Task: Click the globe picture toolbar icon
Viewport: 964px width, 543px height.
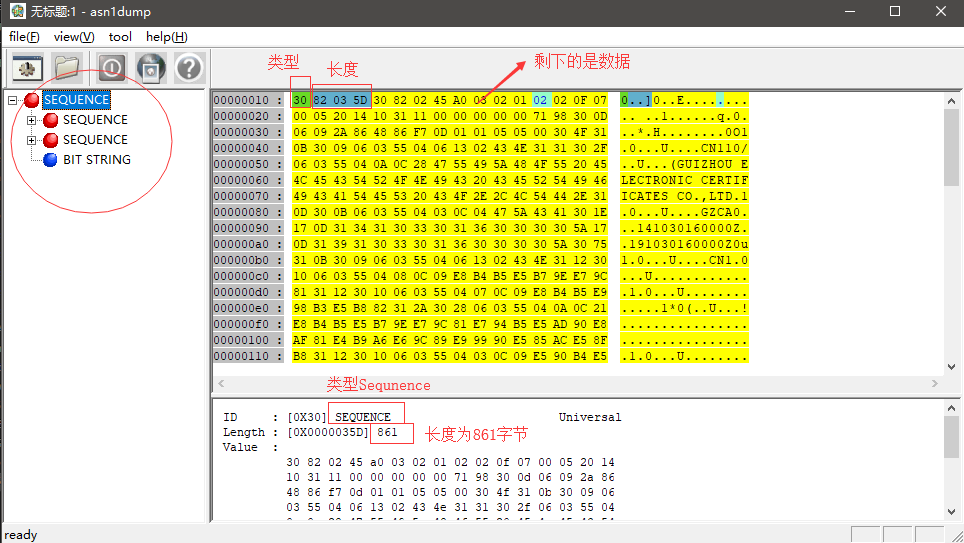Action: click(150, 68)
